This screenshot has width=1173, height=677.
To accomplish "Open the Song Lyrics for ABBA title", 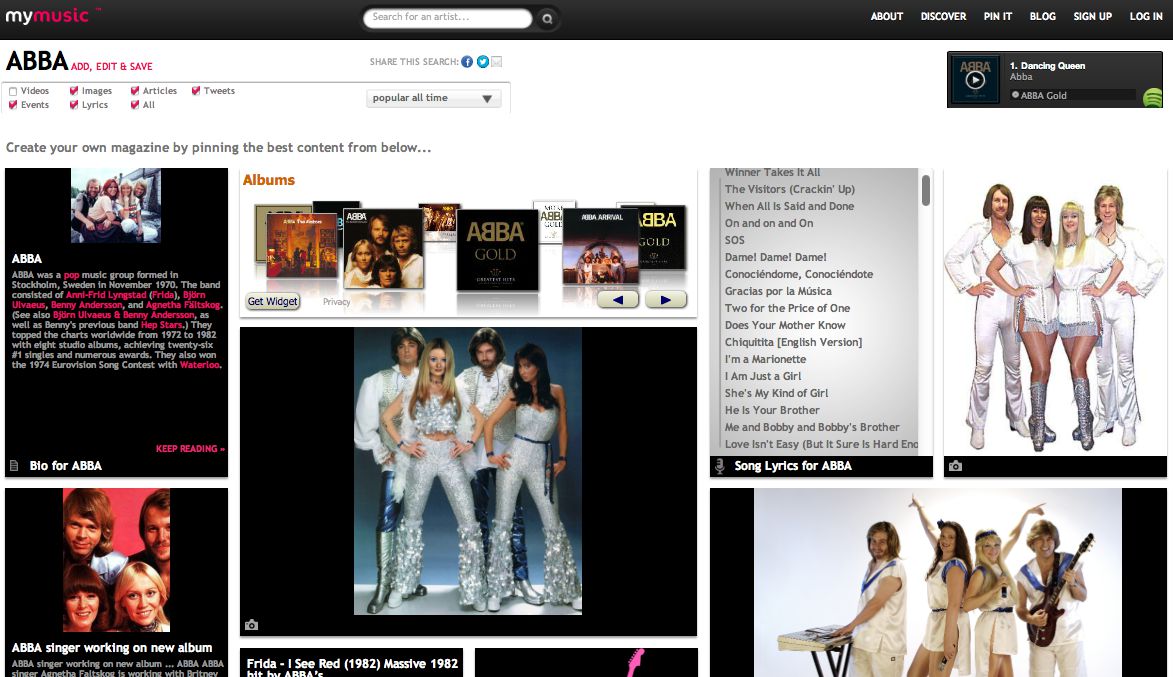I will click(x=793, y=466).
